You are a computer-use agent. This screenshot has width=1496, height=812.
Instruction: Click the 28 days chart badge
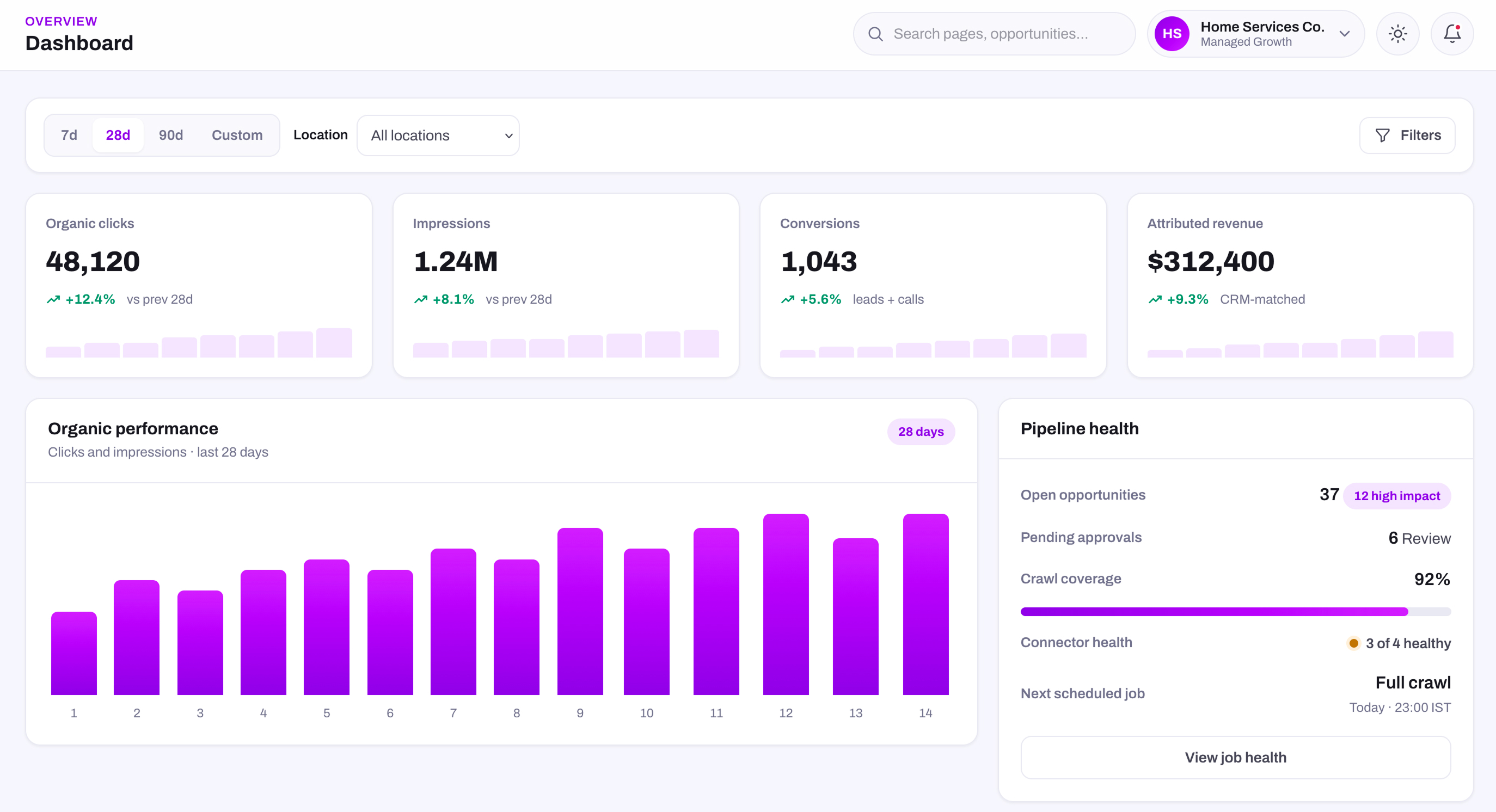[921, 432]
